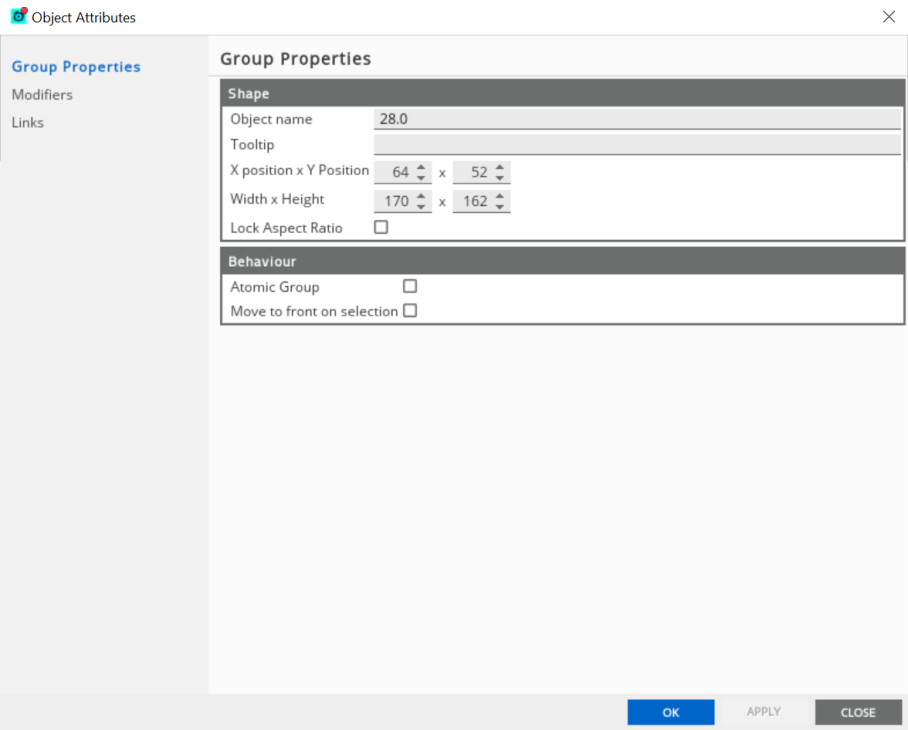This screenshot has height=730, width=908.
Task: Switch to the Links section
Action: coord(28,123)
